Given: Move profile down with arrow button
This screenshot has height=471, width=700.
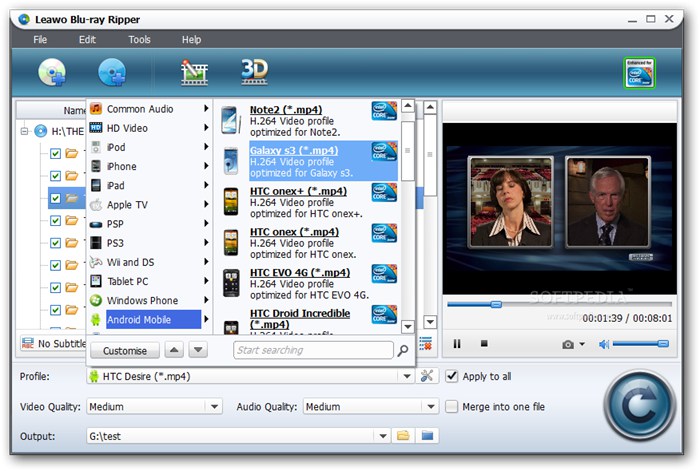Looking at the screenshot, I should (x=198, y=350).
